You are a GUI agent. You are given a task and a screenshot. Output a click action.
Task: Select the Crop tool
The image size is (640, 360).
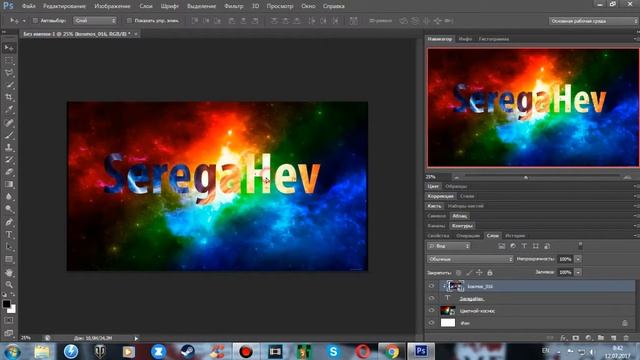tap(9, 98)
